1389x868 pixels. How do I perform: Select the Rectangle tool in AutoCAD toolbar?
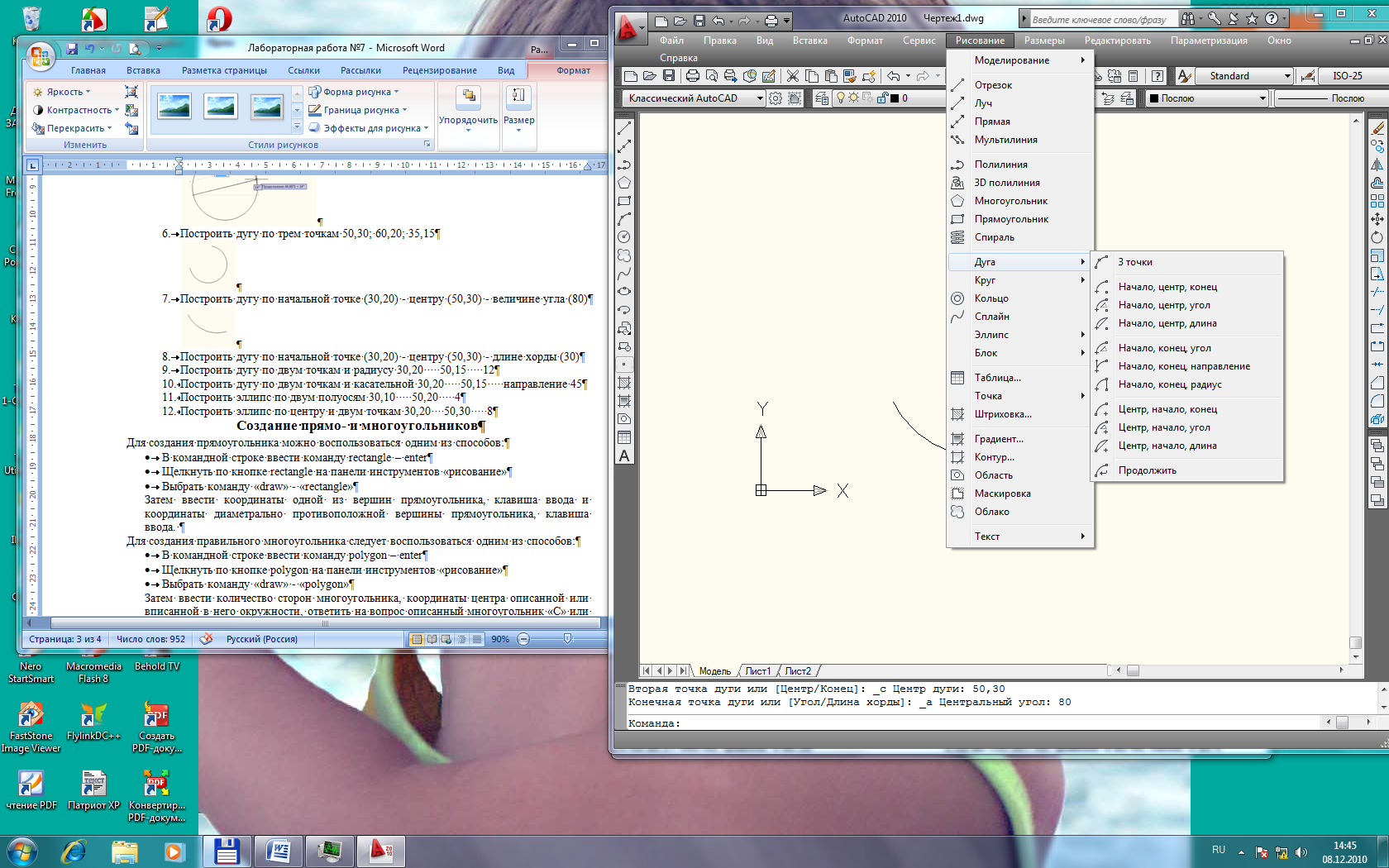click(x=624, y=201)
